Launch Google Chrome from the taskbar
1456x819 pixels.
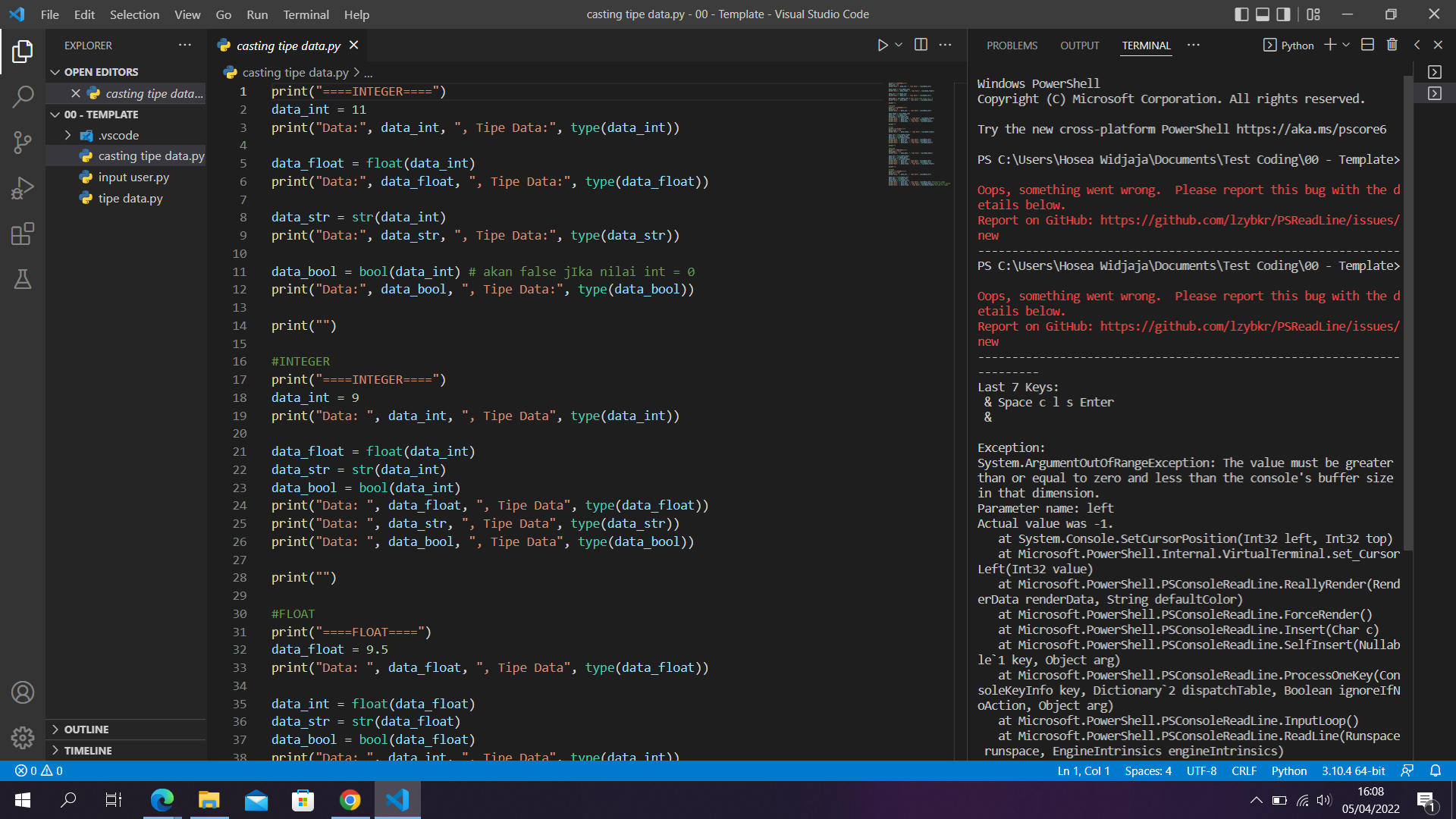(350, 800)
